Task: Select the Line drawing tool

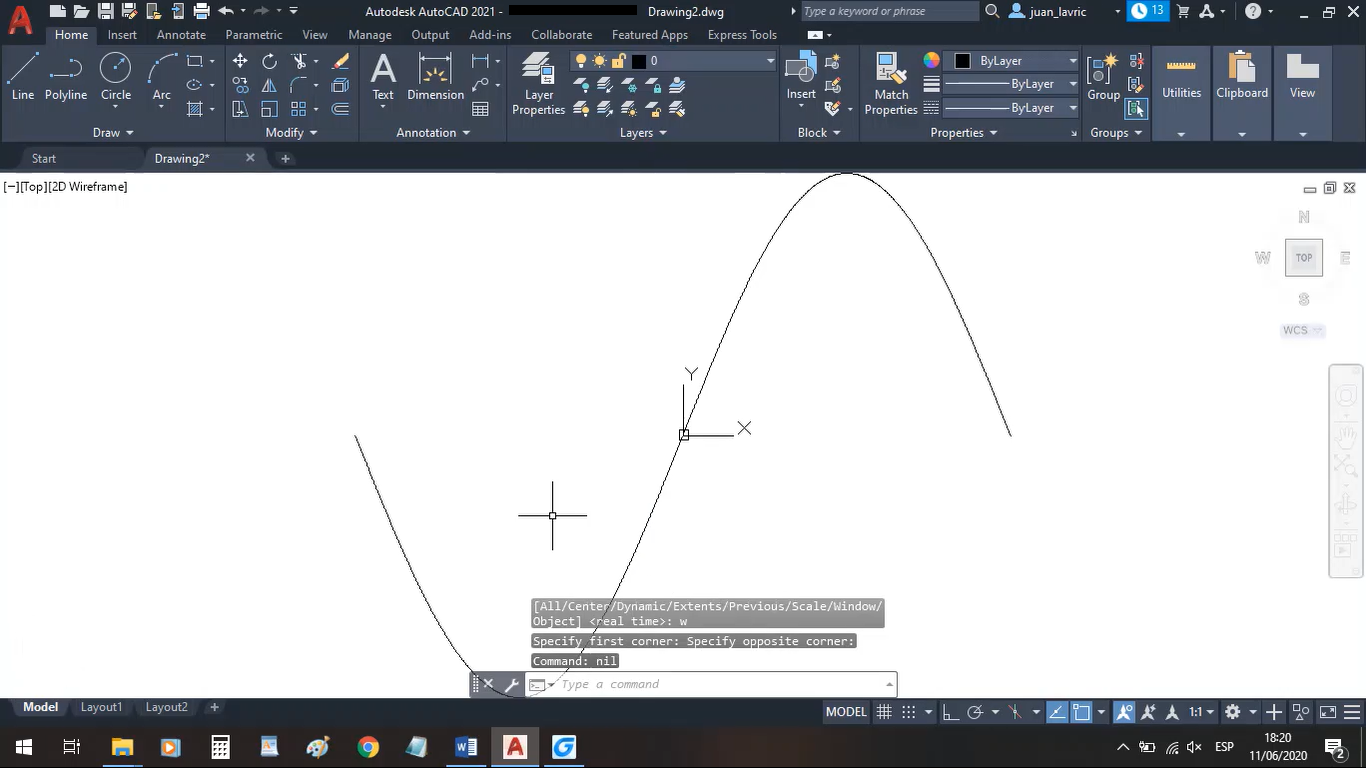Action: coord(23,76)
